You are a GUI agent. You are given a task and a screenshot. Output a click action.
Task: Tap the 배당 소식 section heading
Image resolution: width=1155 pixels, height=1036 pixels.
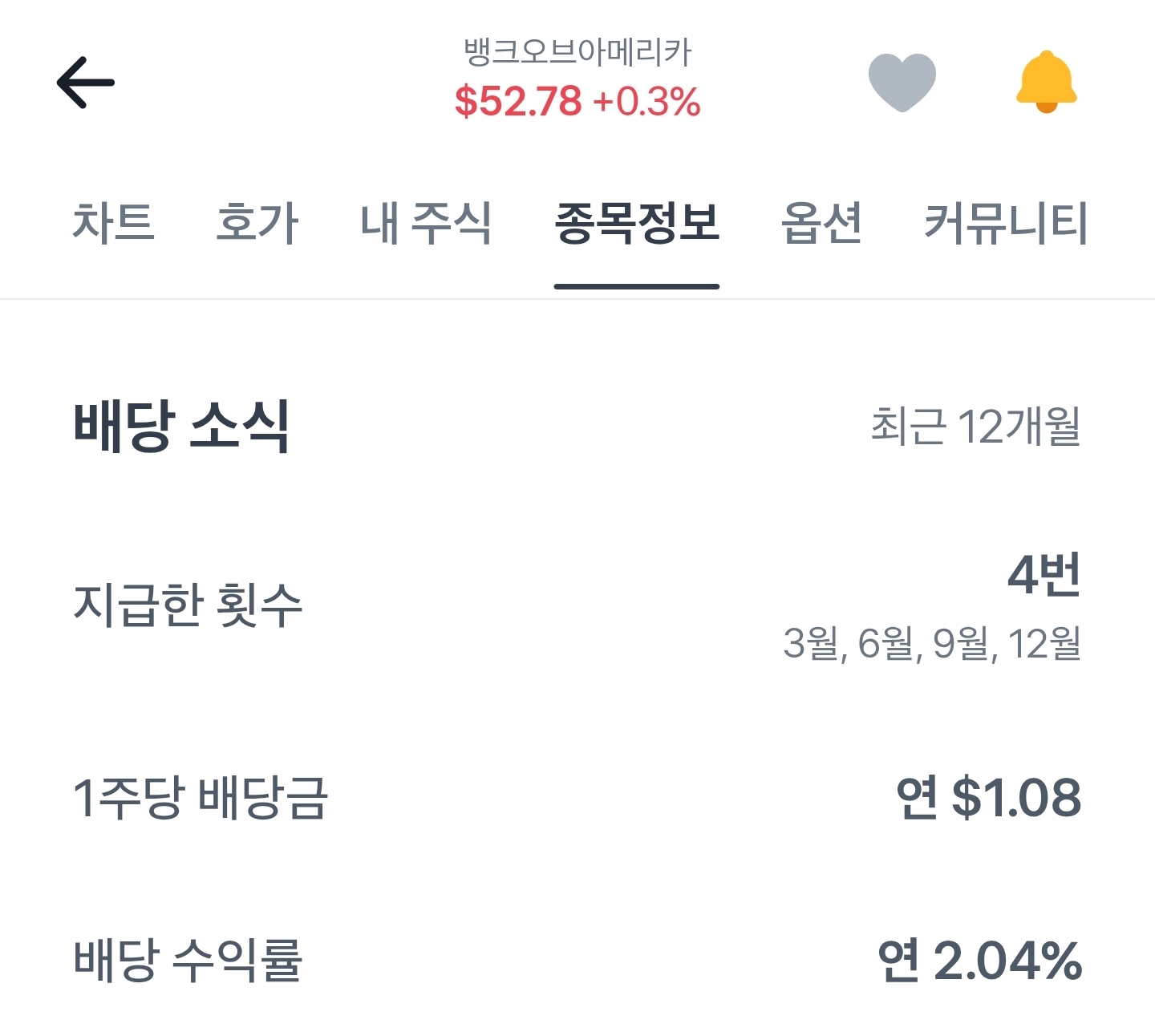181,426
